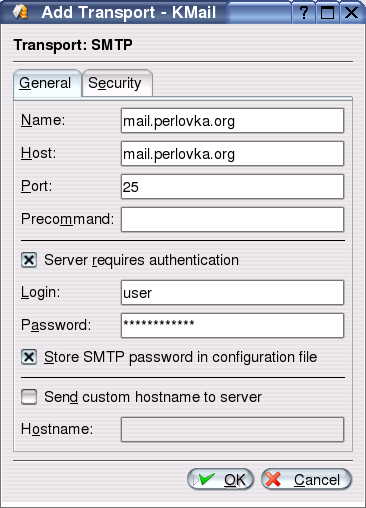Click the Login: label
This screenshot has height=508, width=366.
[41, 292]
